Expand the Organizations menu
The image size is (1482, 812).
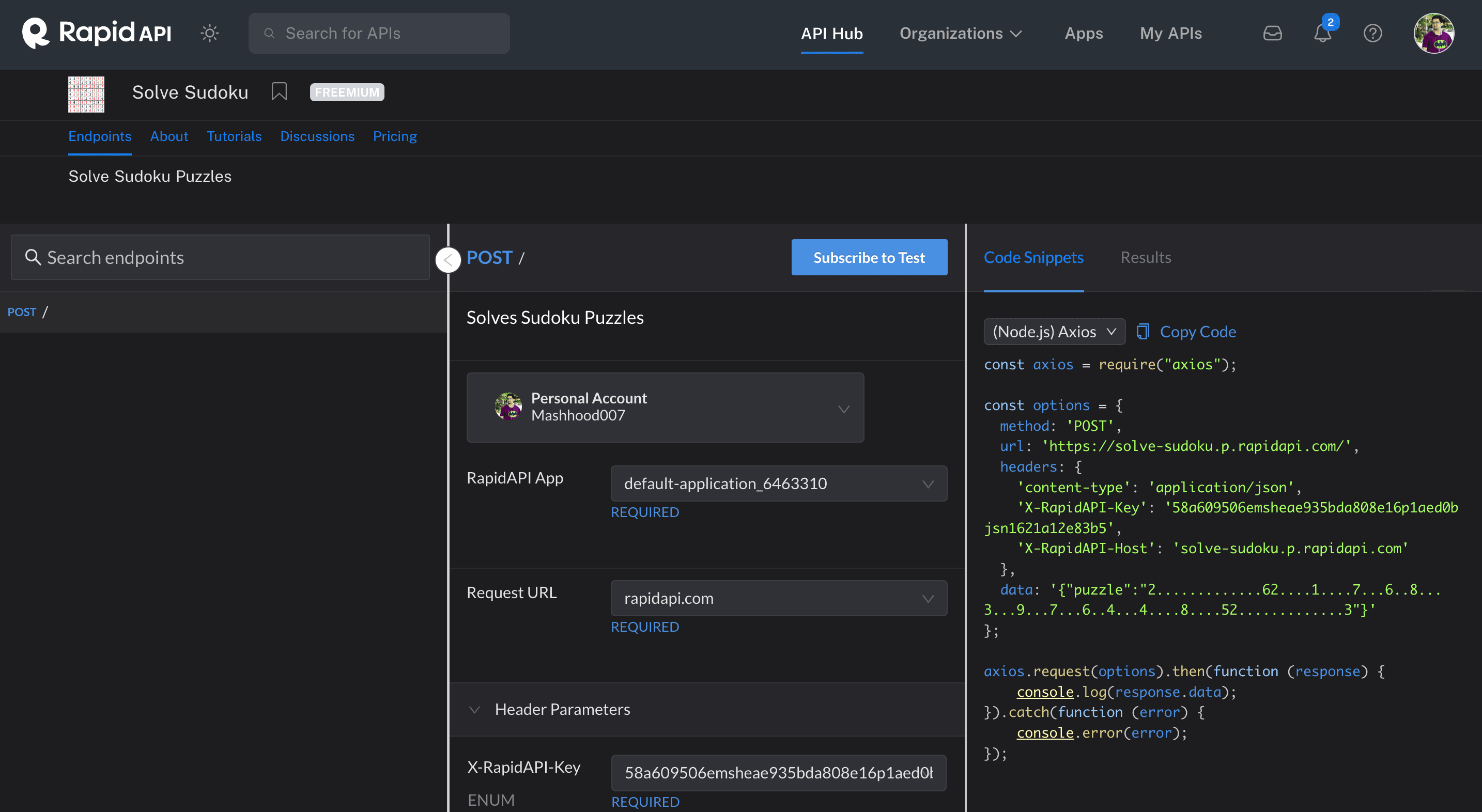pos(960,33)
